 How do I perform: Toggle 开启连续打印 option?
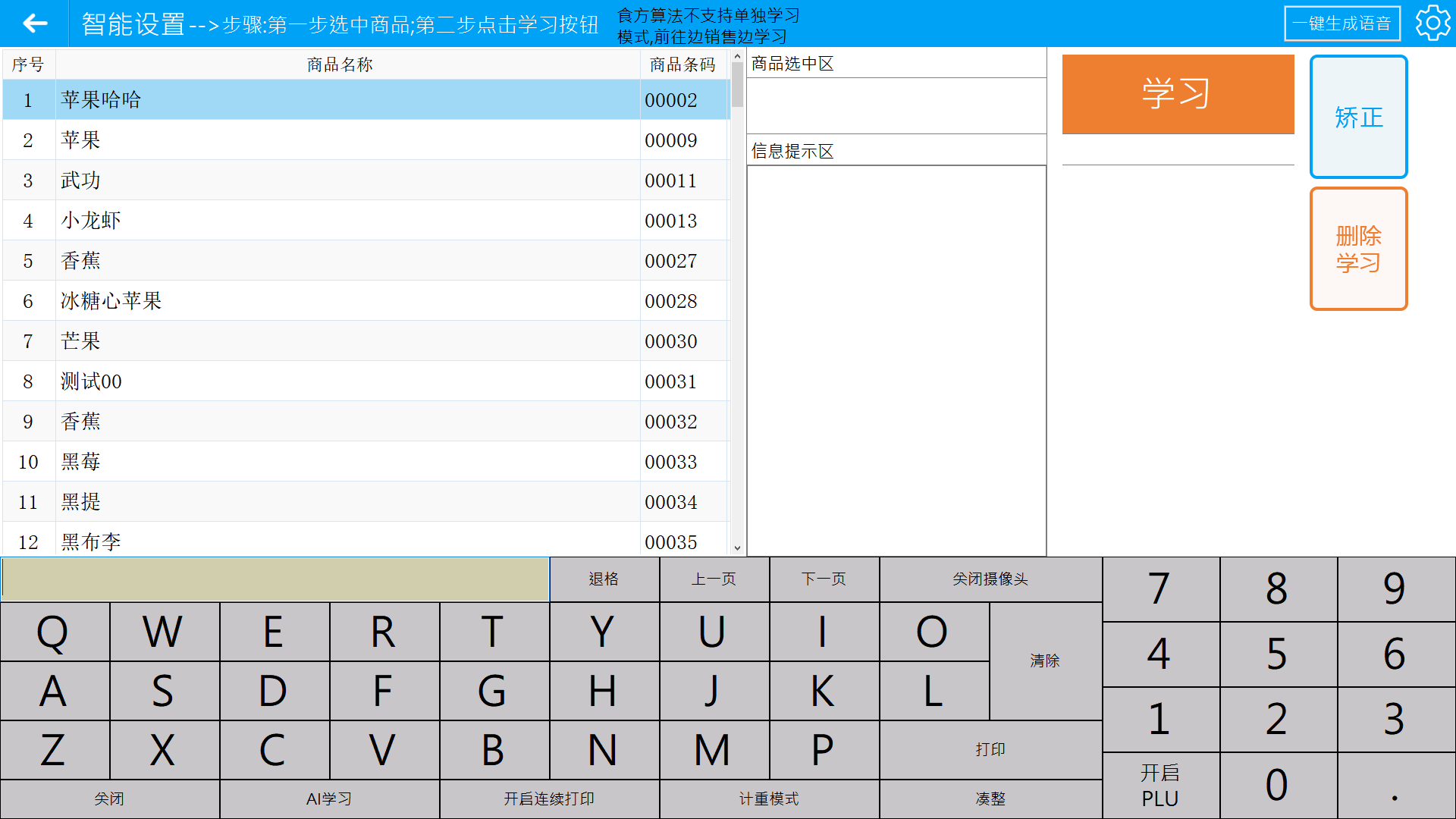(549, 799)
